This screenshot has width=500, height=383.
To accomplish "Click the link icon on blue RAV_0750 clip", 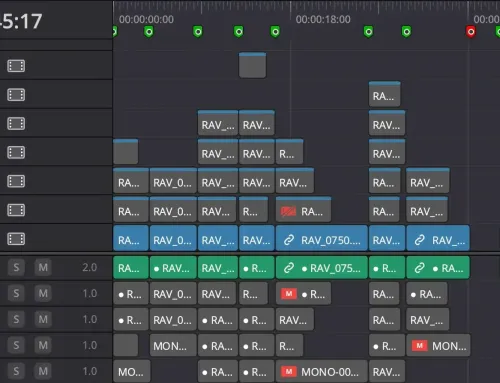I will [289, 240].
